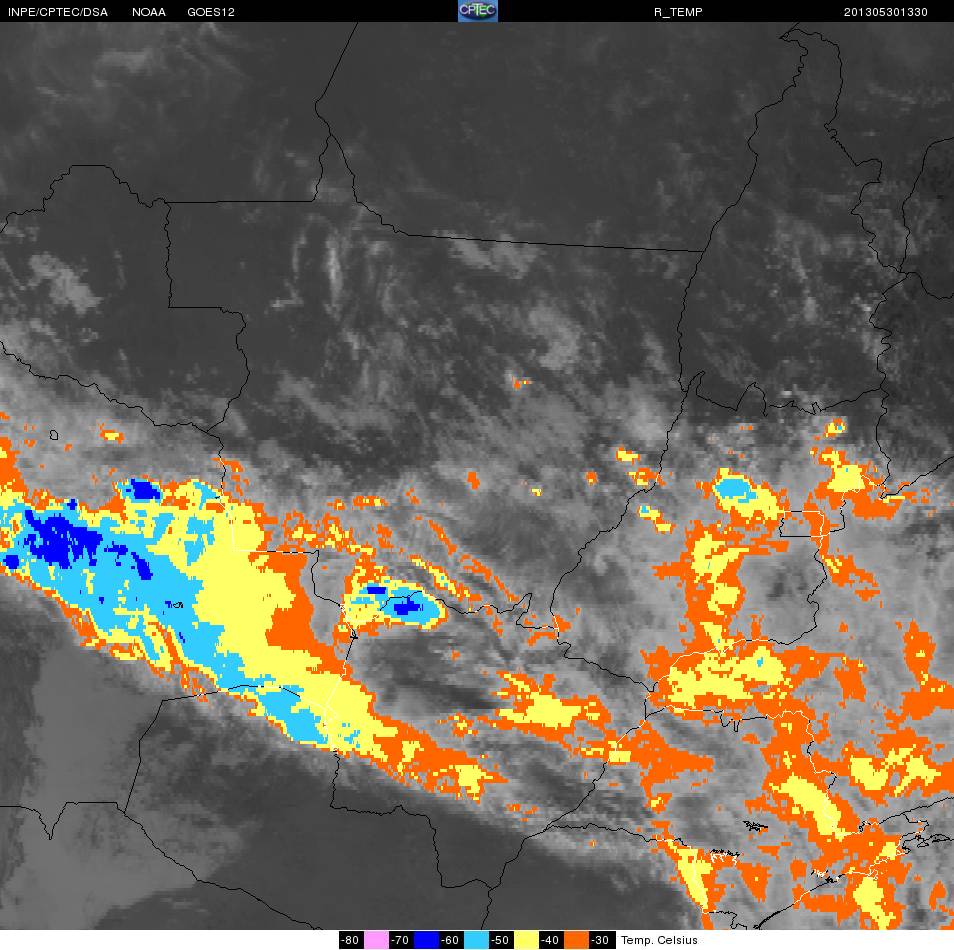This screenshot has height=950, width=954.
Task: Select the NOAA label in the header
Action: point(148,12)
